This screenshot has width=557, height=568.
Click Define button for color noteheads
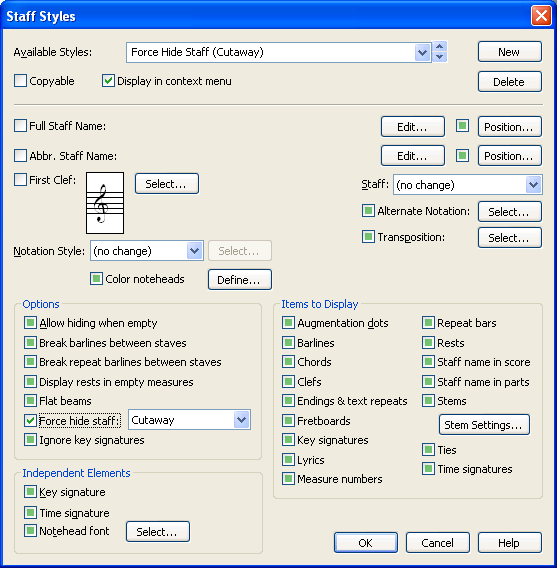tap(239, 280)
